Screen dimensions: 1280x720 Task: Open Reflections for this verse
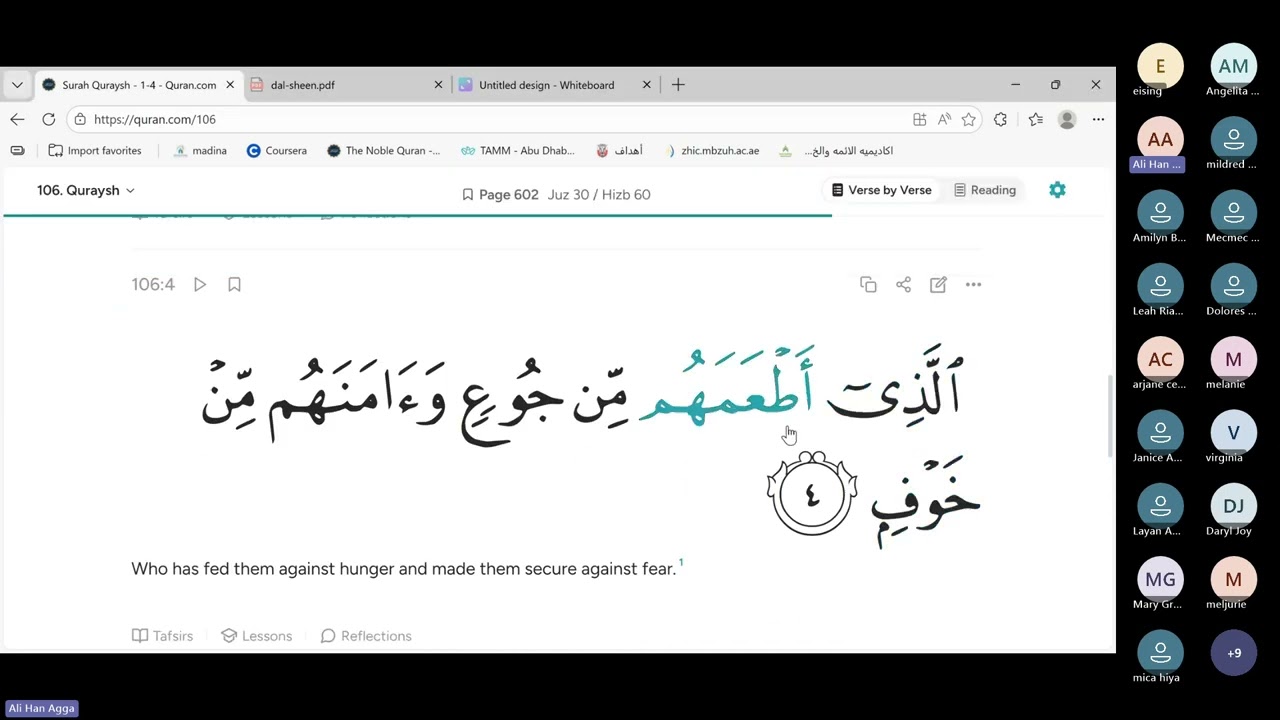click(366, 636)
